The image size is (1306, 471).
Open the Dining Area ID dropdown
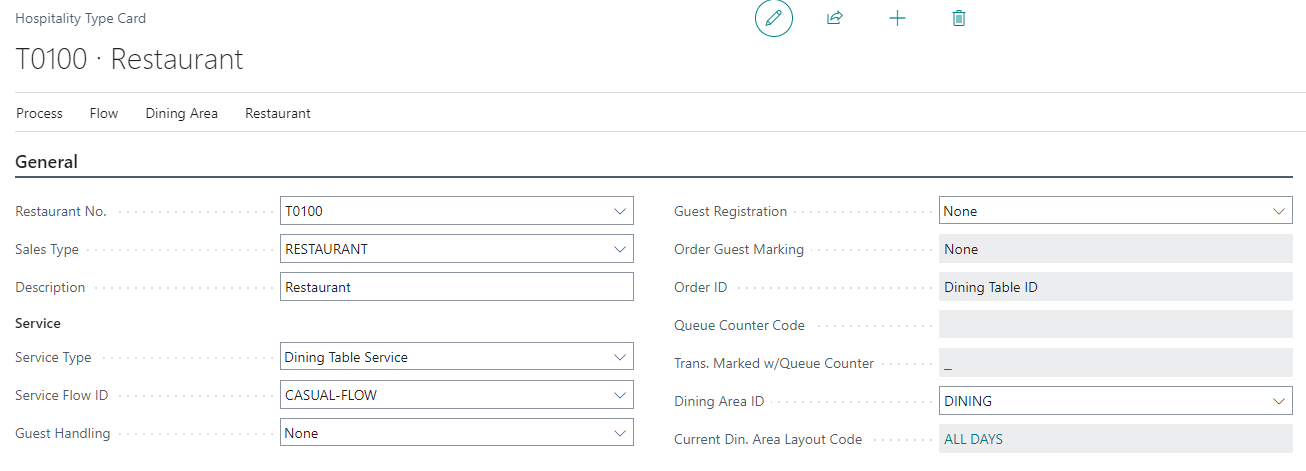[x=1278, y=401]
